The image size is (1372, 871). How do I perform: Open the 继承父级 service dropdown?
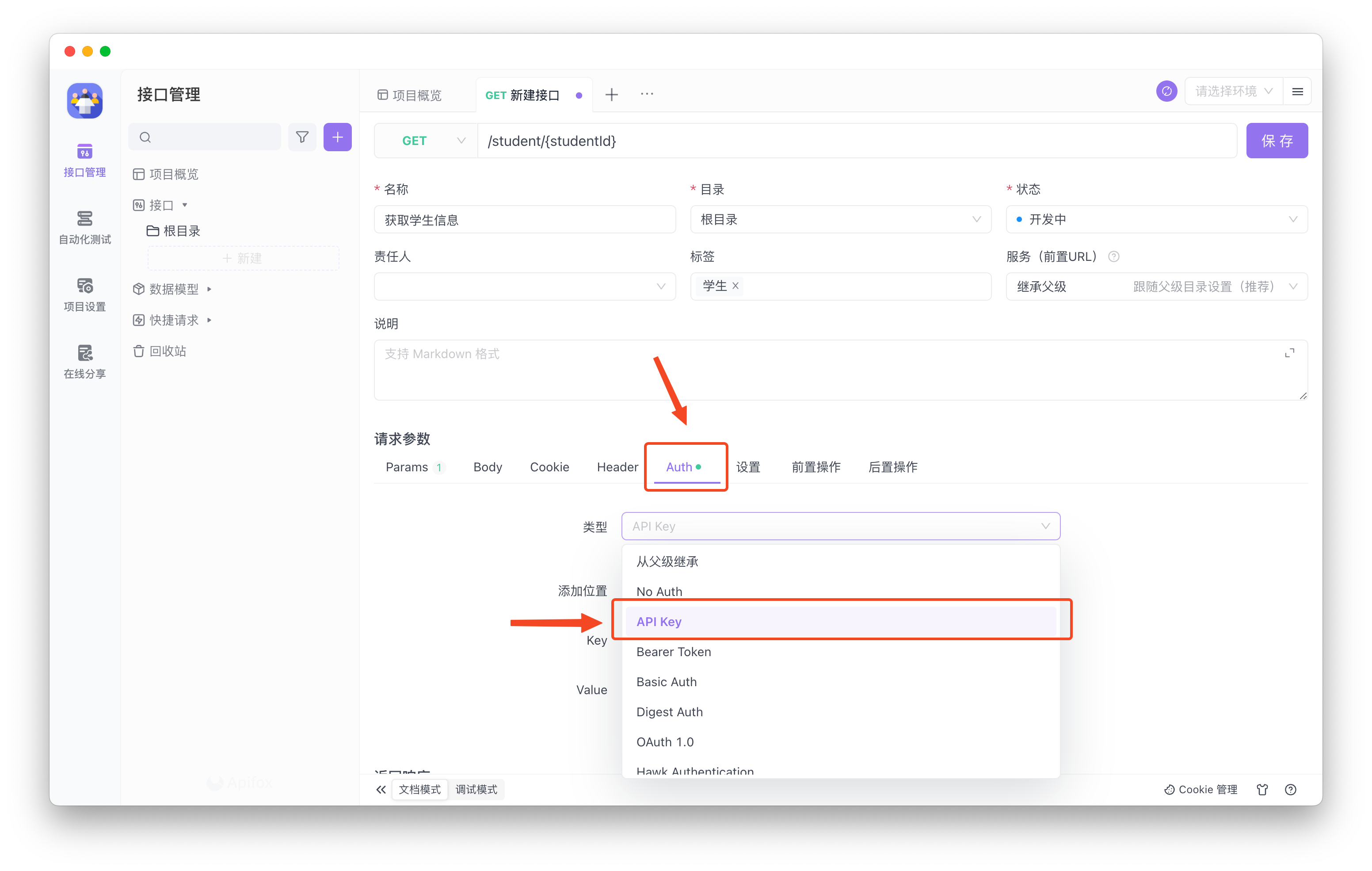pos(1157,286)
